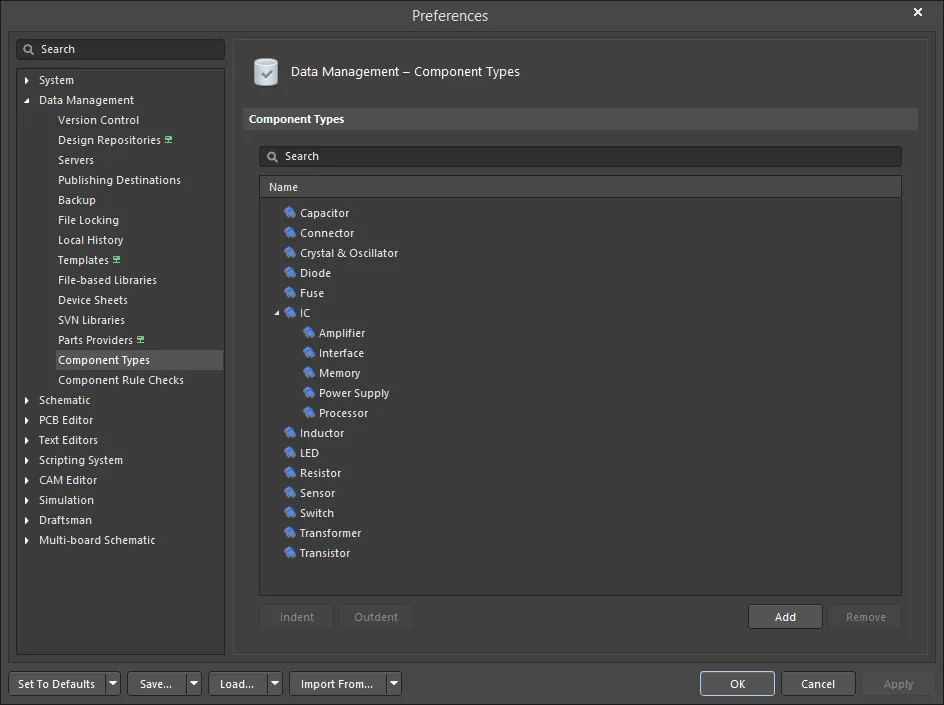Screen dimensions: 944x705
Task: Click the green server icon beside Templates
Action: tap(116, 259)
